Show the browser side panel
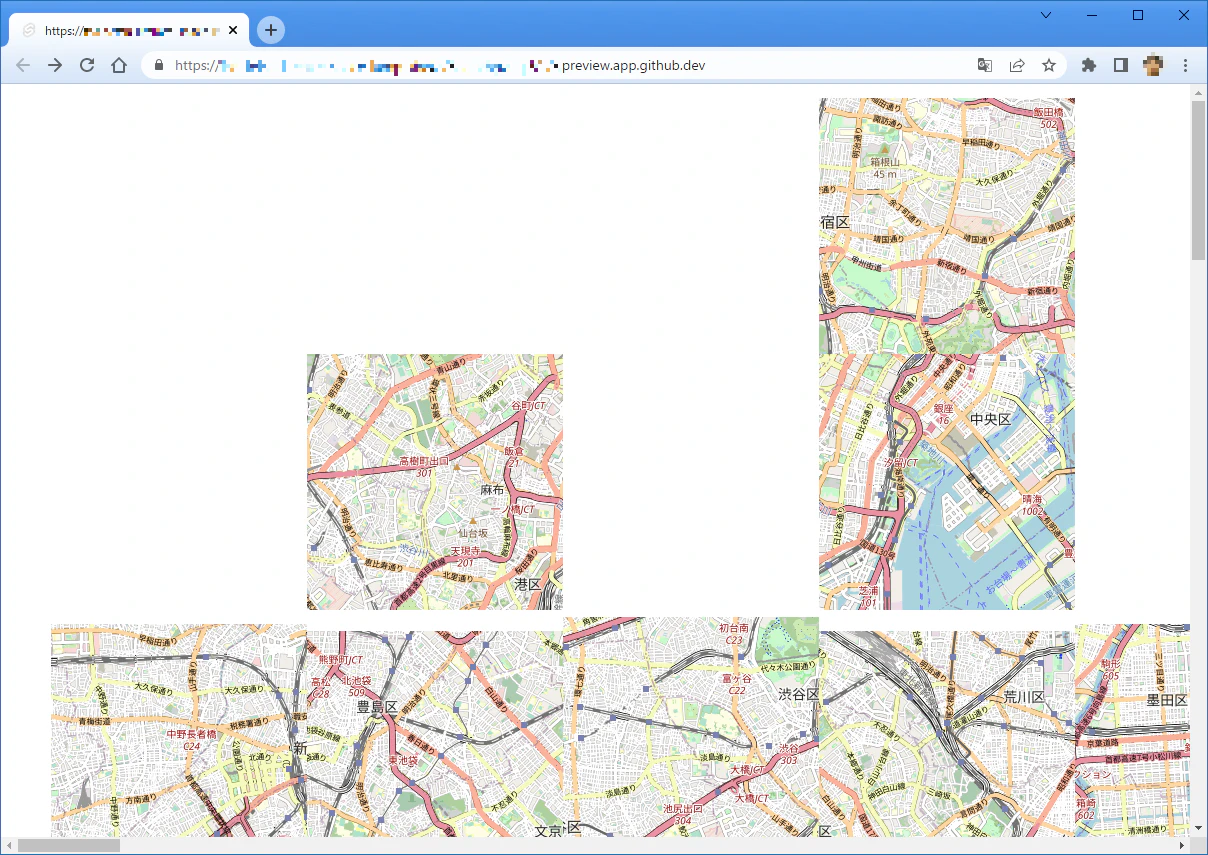This screenshot has width=1208, height=855. [x=1121, y=65]
